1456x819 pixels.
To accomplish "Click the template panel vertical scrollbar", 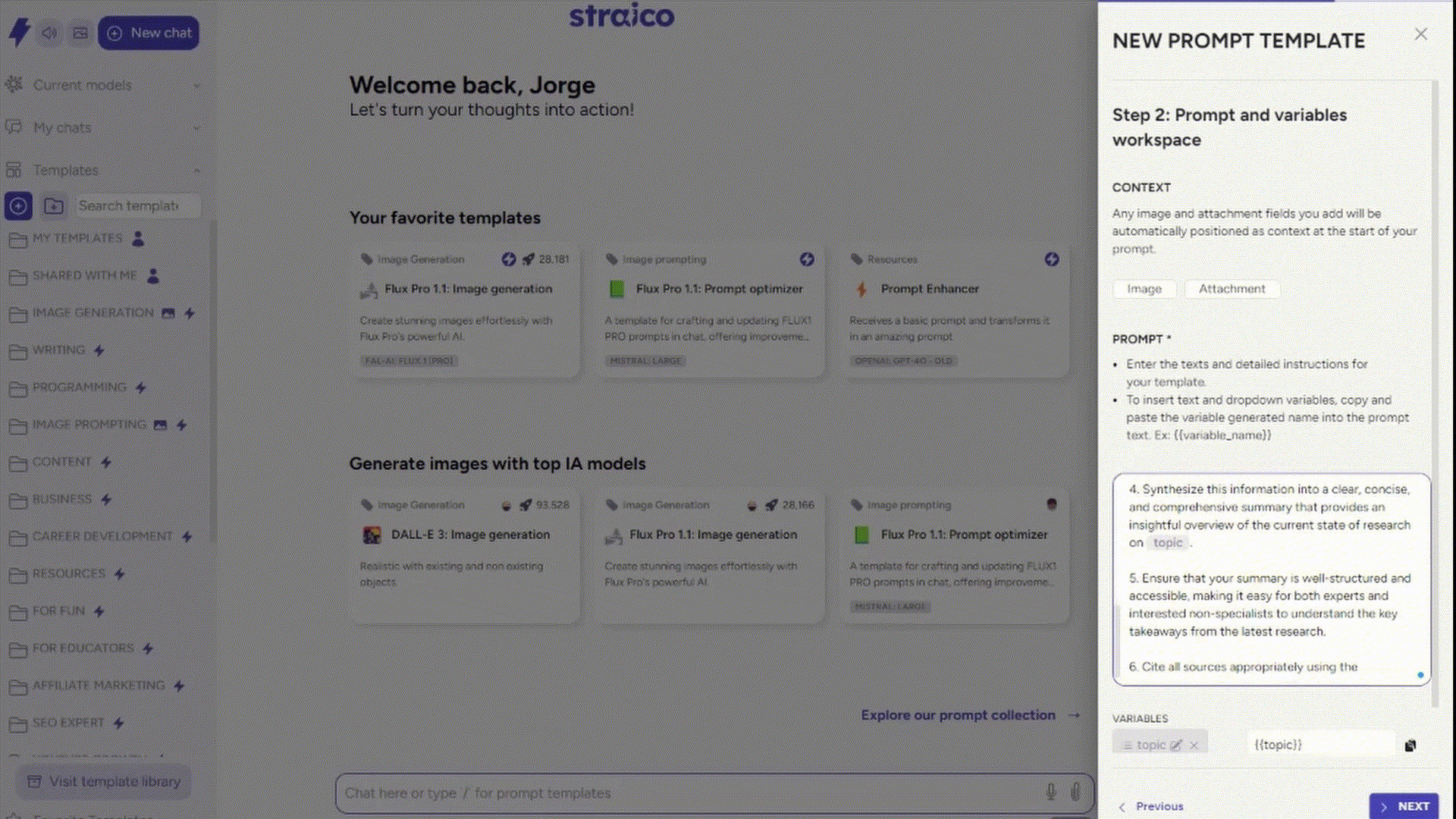I will (x=1435, y=393).
